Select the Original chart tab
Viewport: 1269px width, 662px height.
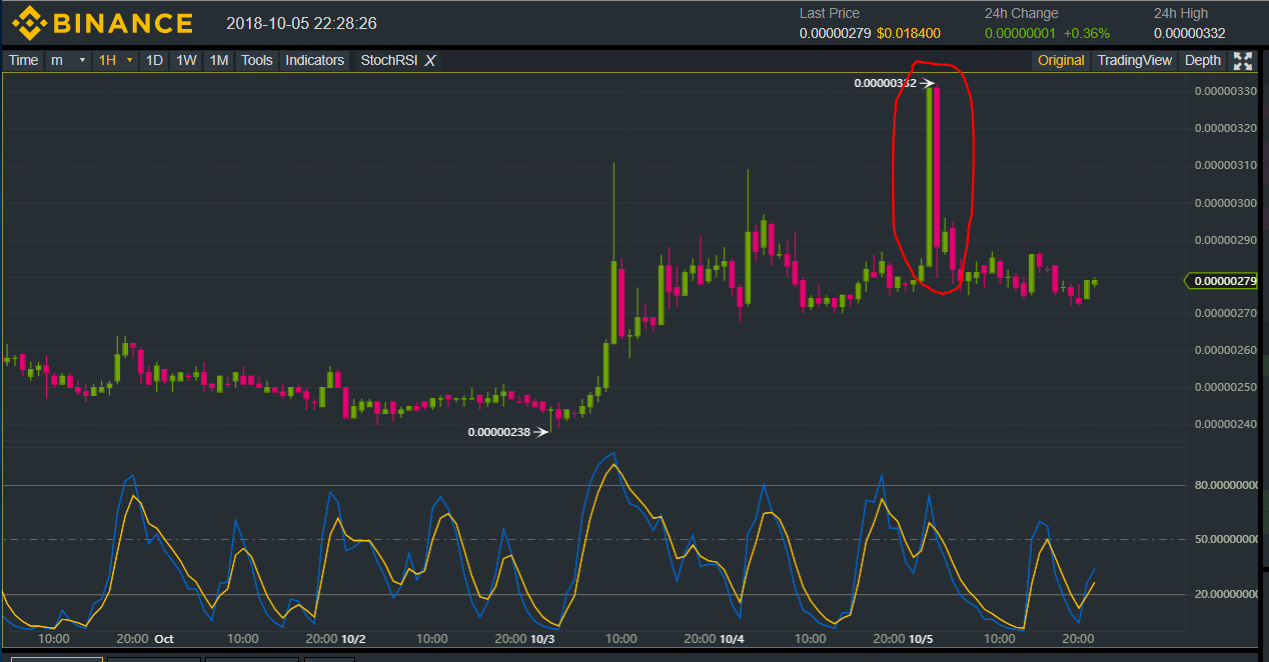pos(1060,60)
